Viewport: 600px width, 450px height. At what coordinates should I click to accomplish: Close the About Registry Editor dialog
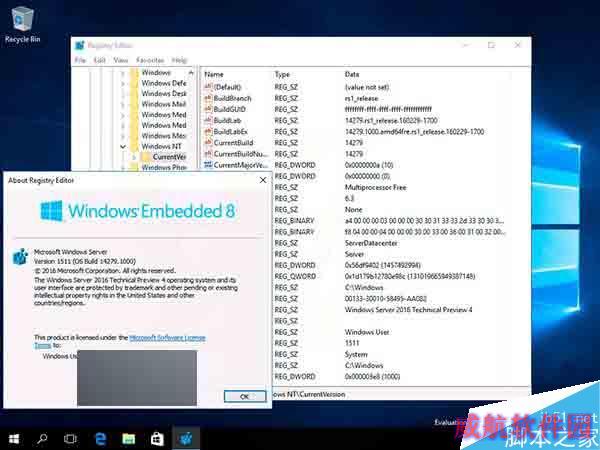tap(263, 180)
